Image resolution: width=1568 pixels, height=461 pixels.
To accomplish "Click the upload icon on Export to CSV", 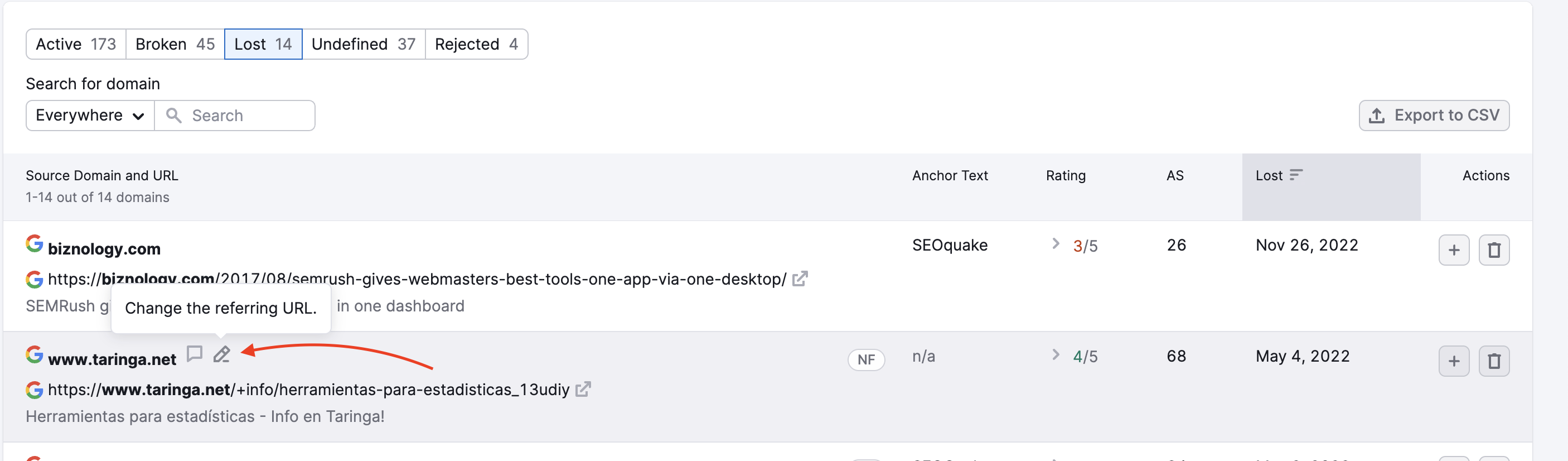I will pos(1378,115).
